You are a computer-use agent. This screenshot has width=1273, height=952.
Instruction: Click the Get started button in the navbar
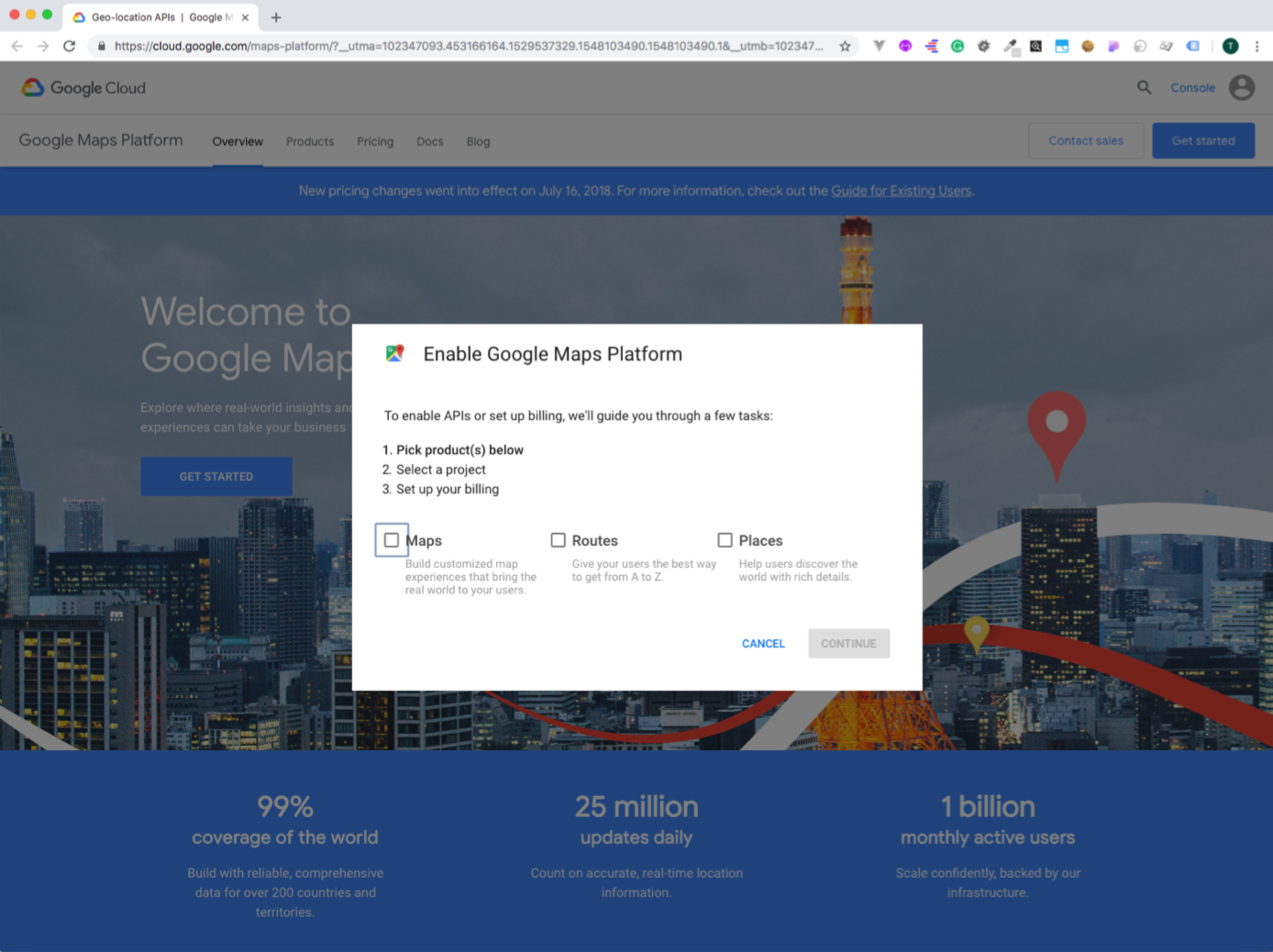[x=1203, y=140]
